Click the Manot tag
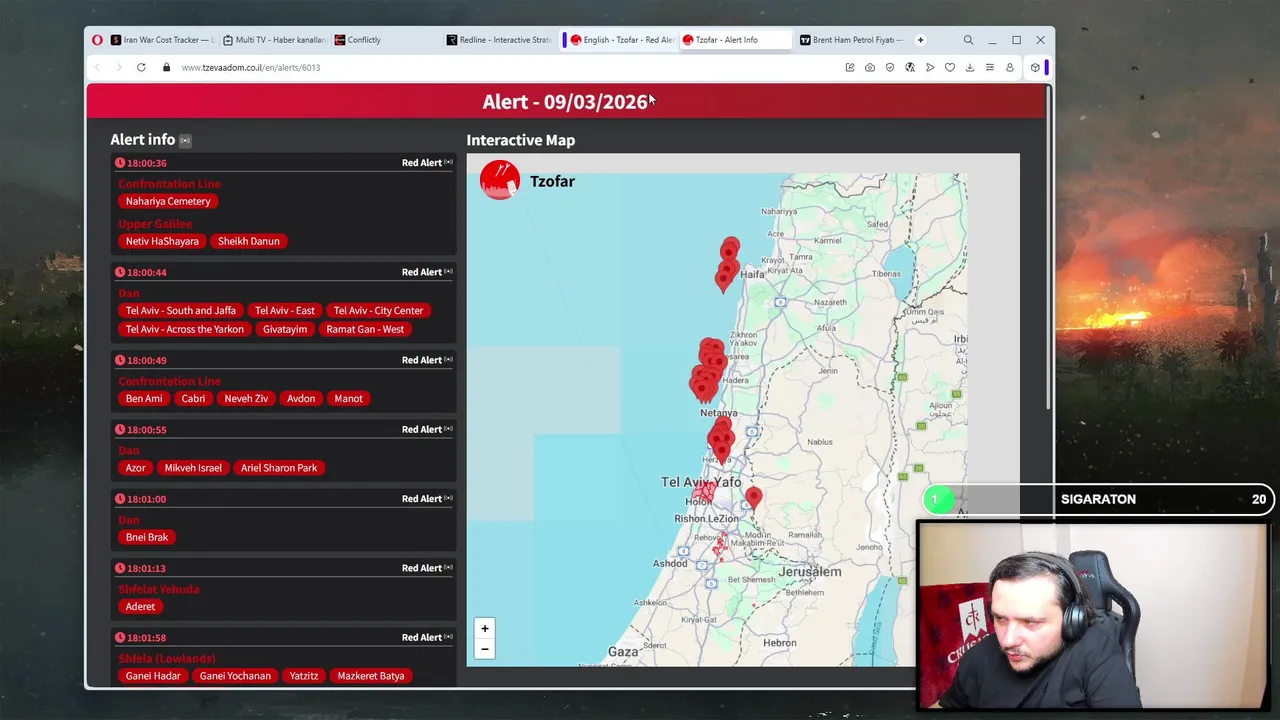This screenshot has height=720, width=1280. click(348, 398)
